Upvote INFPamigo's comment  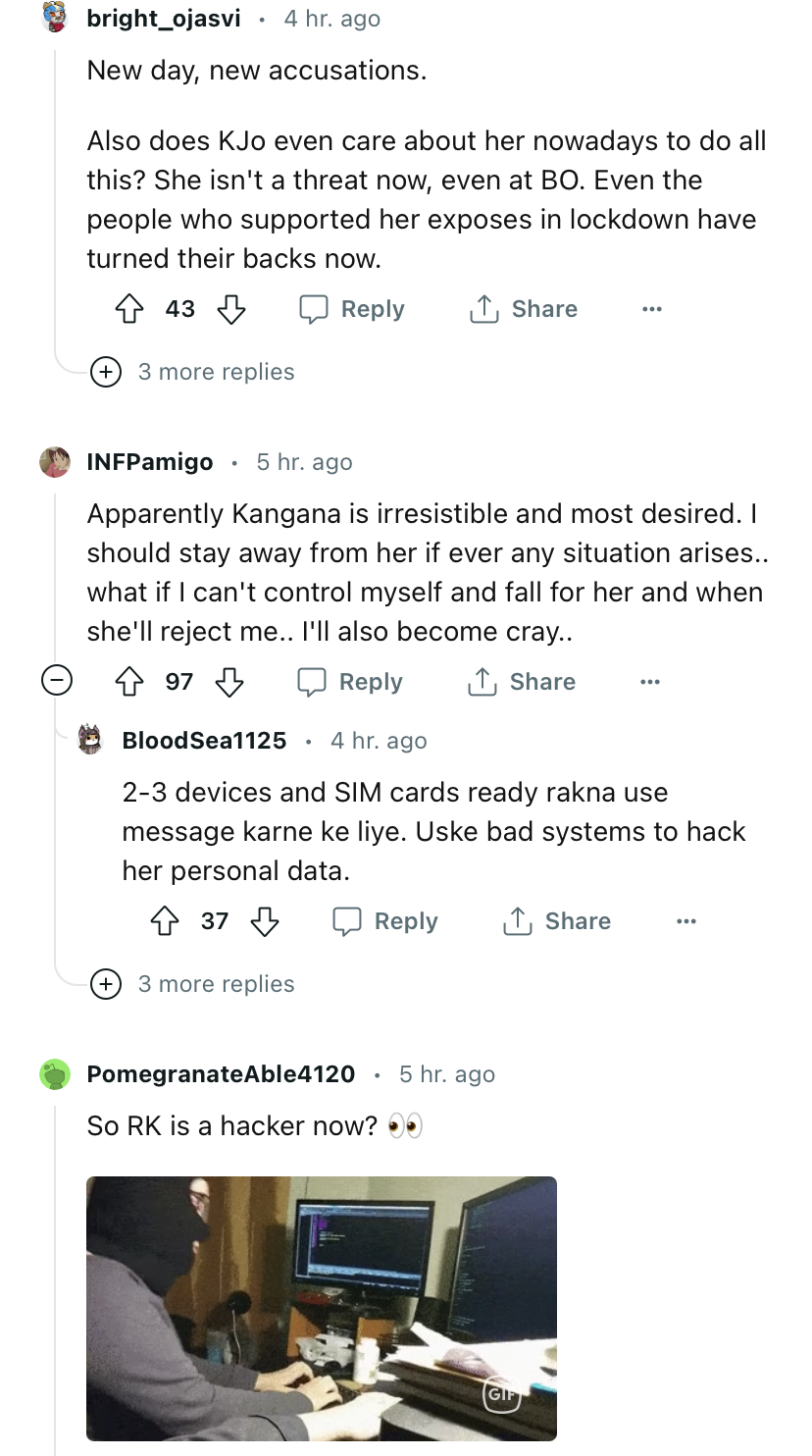coord(129,682)
